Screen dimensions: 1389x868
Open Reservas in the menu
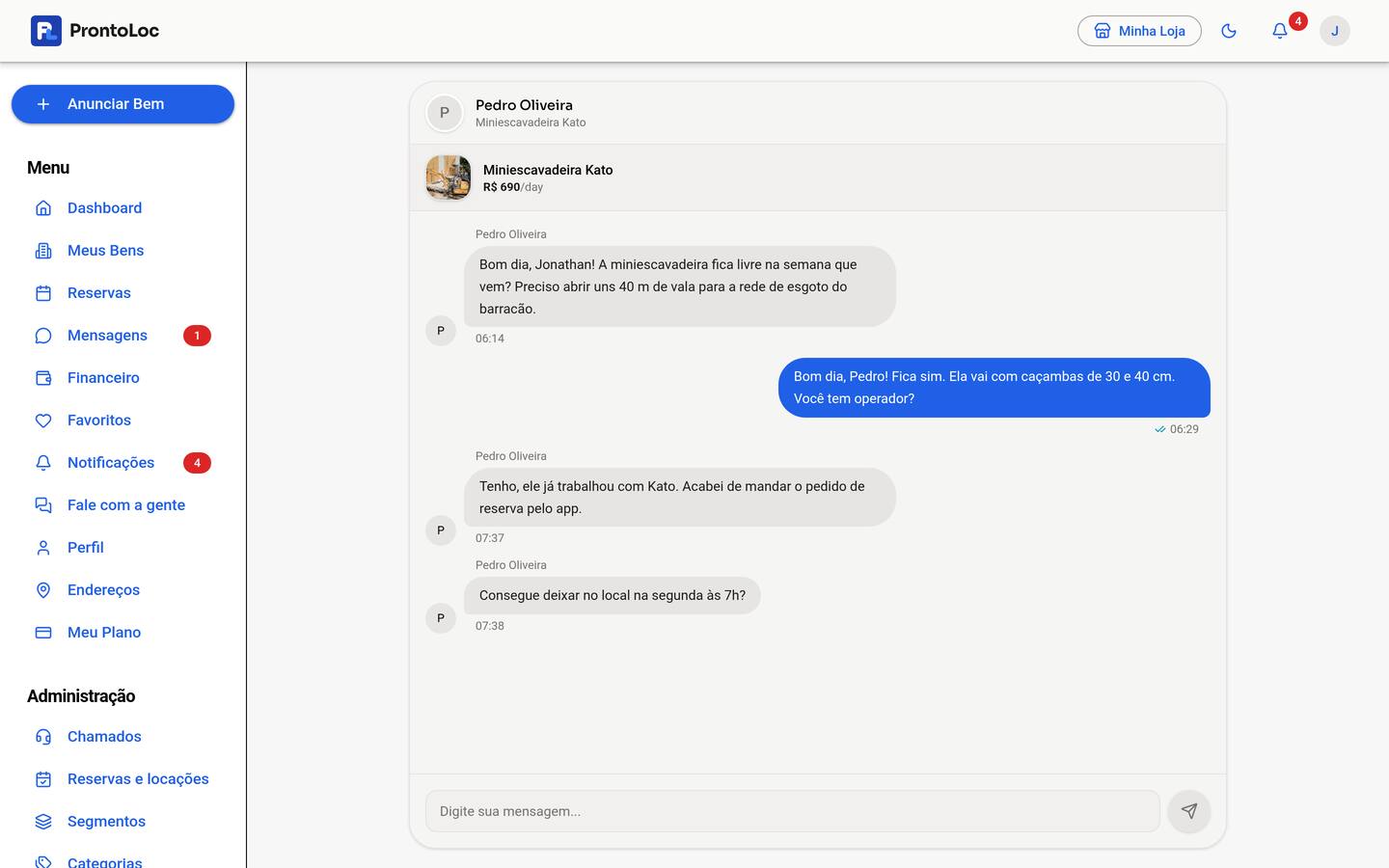[123, 293]
